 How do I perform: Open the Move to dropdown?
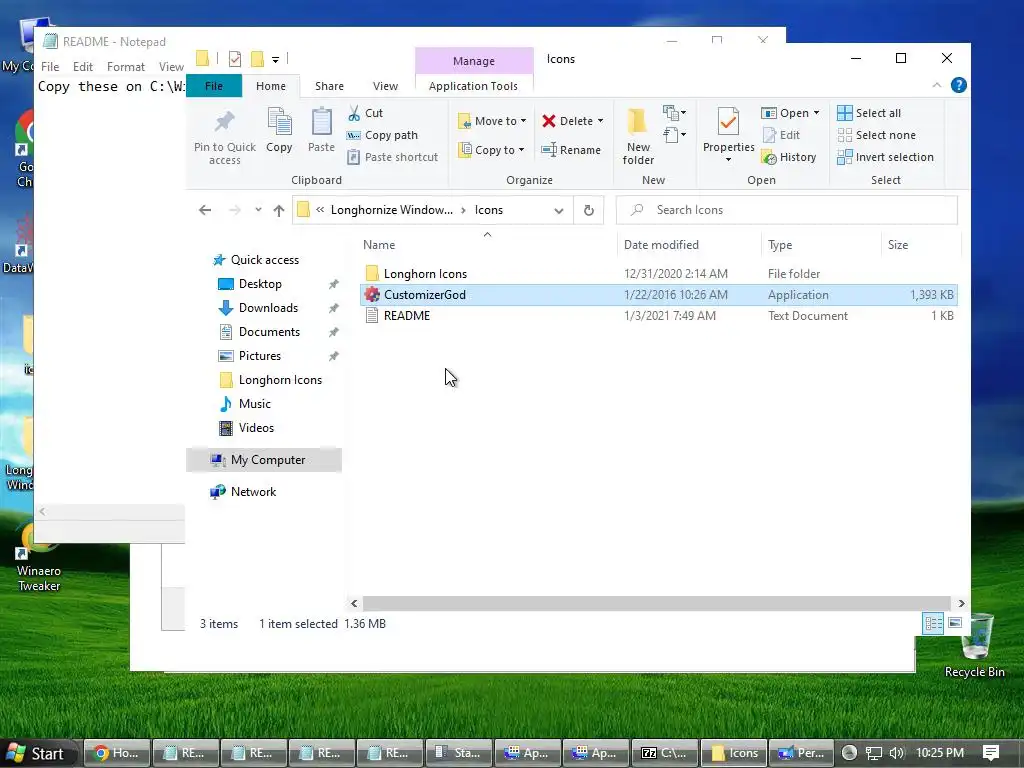(492, 121)
